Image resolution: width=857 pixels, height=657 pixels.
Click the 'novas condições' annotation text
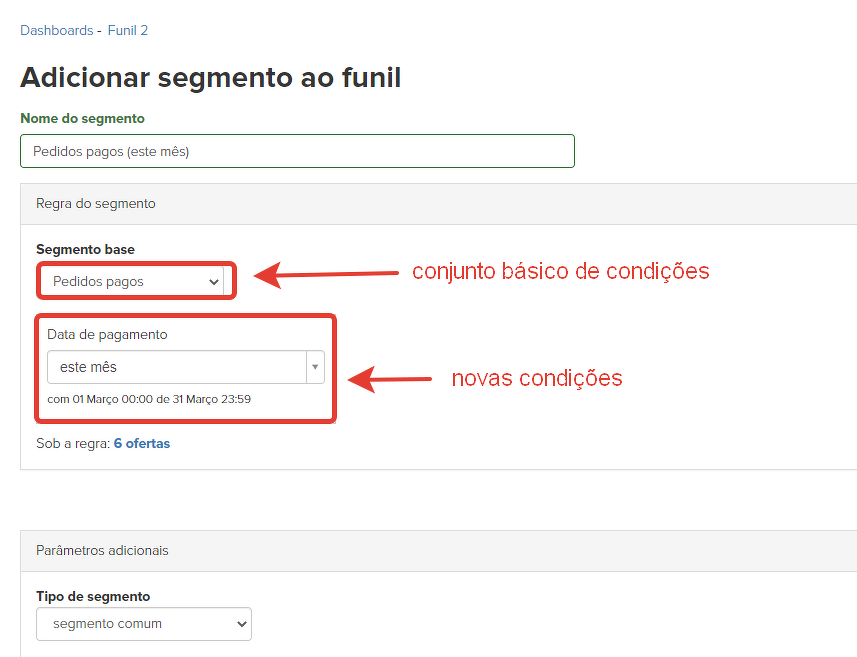pyautogui.click(x=537, y=378)
